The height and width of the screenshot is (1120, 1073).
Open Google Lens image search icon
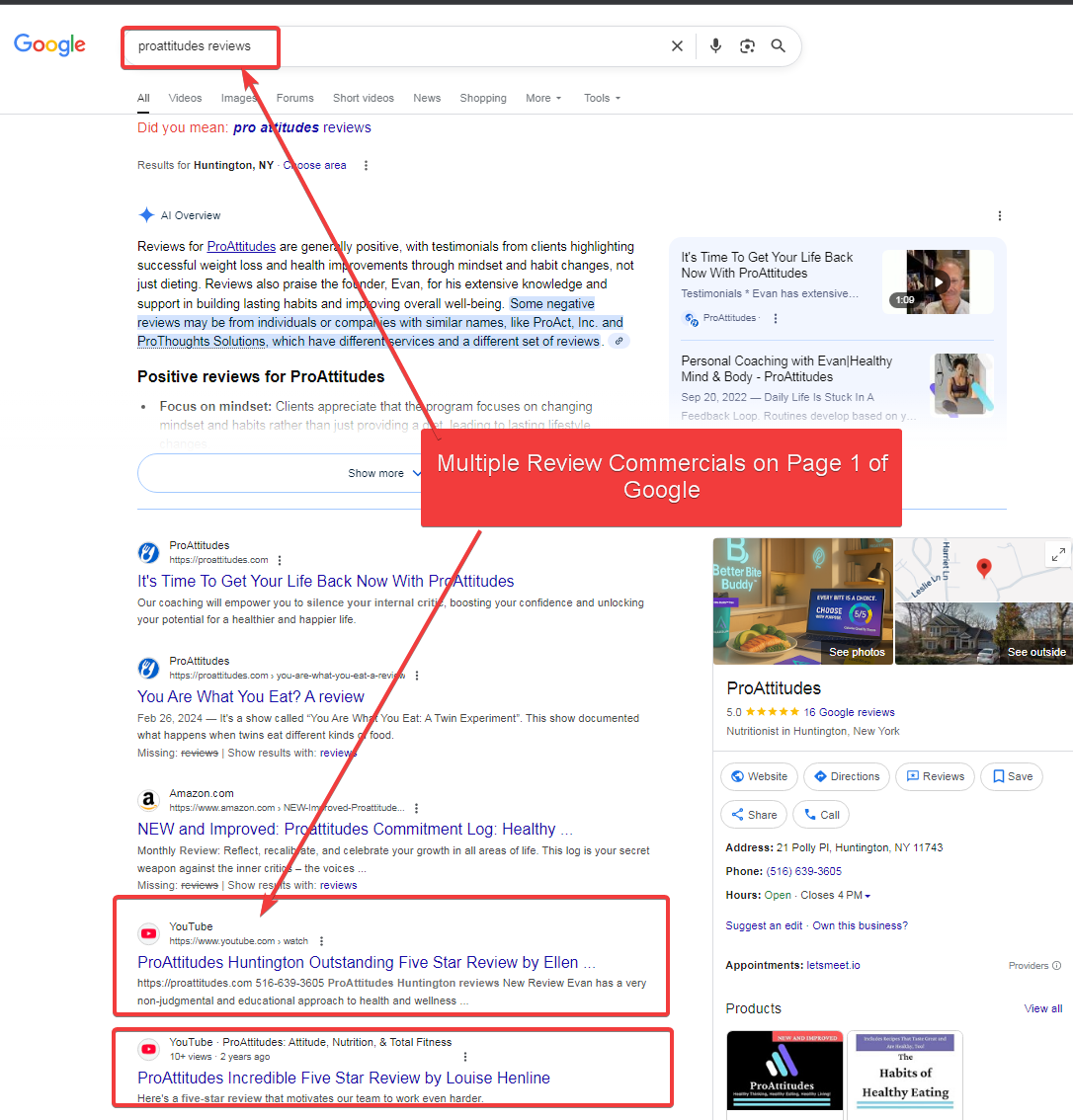(x=747, y=46)
